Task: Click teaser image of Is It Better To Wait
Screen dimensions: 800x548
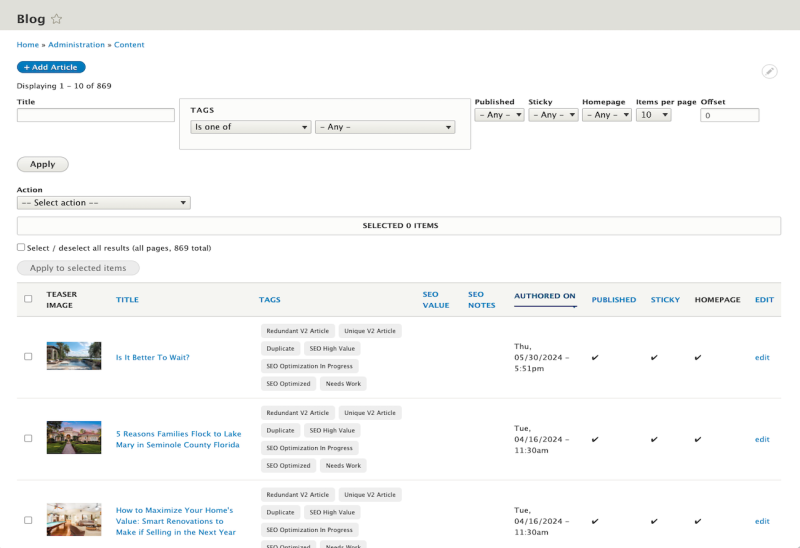Action: click(x=74, y=356)
